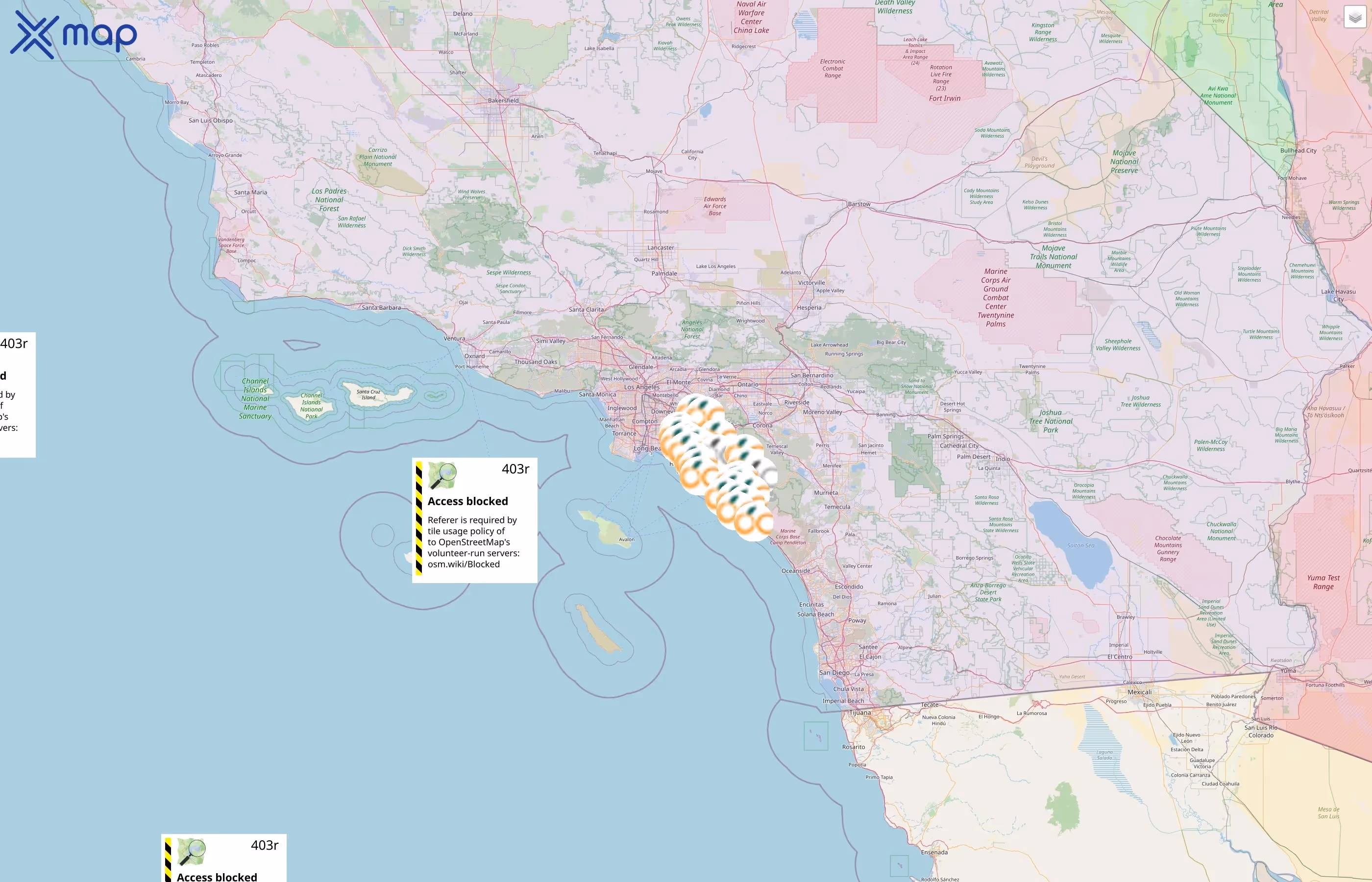Viewport: 1372px width, 882px height.
Task: Click the 'Avalon' label on Catalina Island
Action: coord(626,539)
